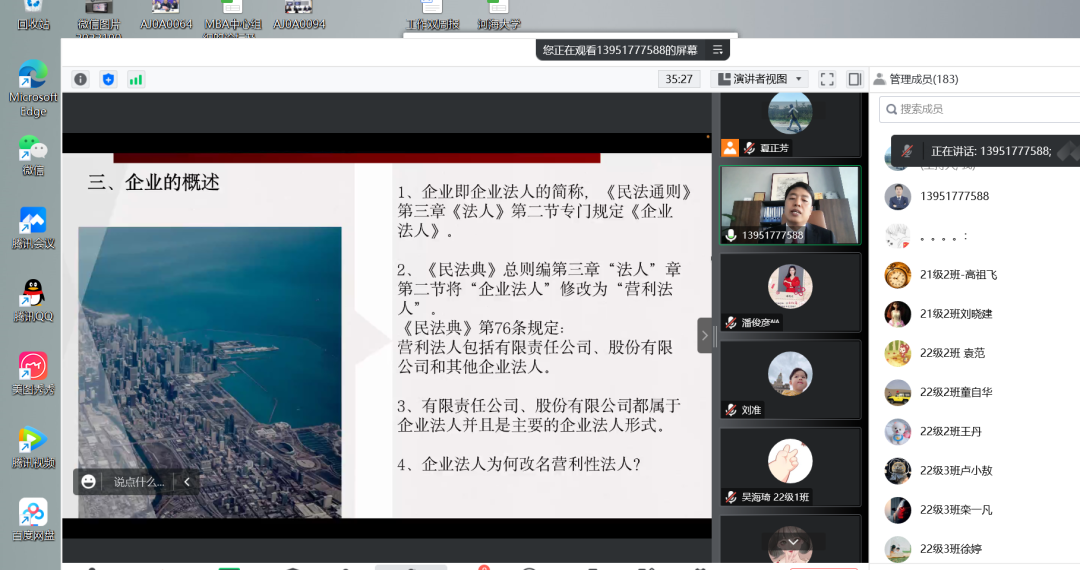Open 回收站 desktop icon
This screenshot has height=570, width=1080.
point(33,15)
